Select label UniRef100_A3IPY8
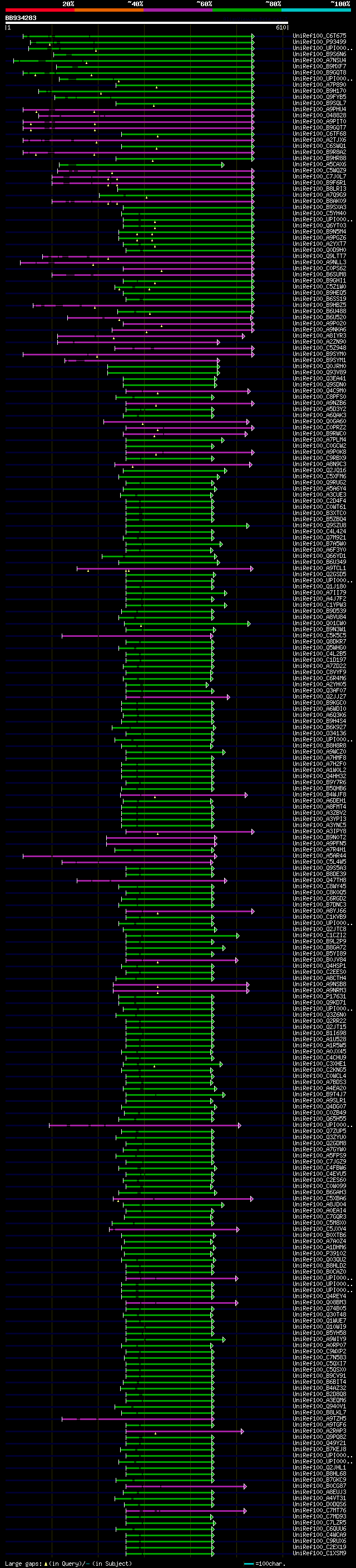Viewport: 356px width, 1568px height. pyautogui.click(x=319, y=831)
